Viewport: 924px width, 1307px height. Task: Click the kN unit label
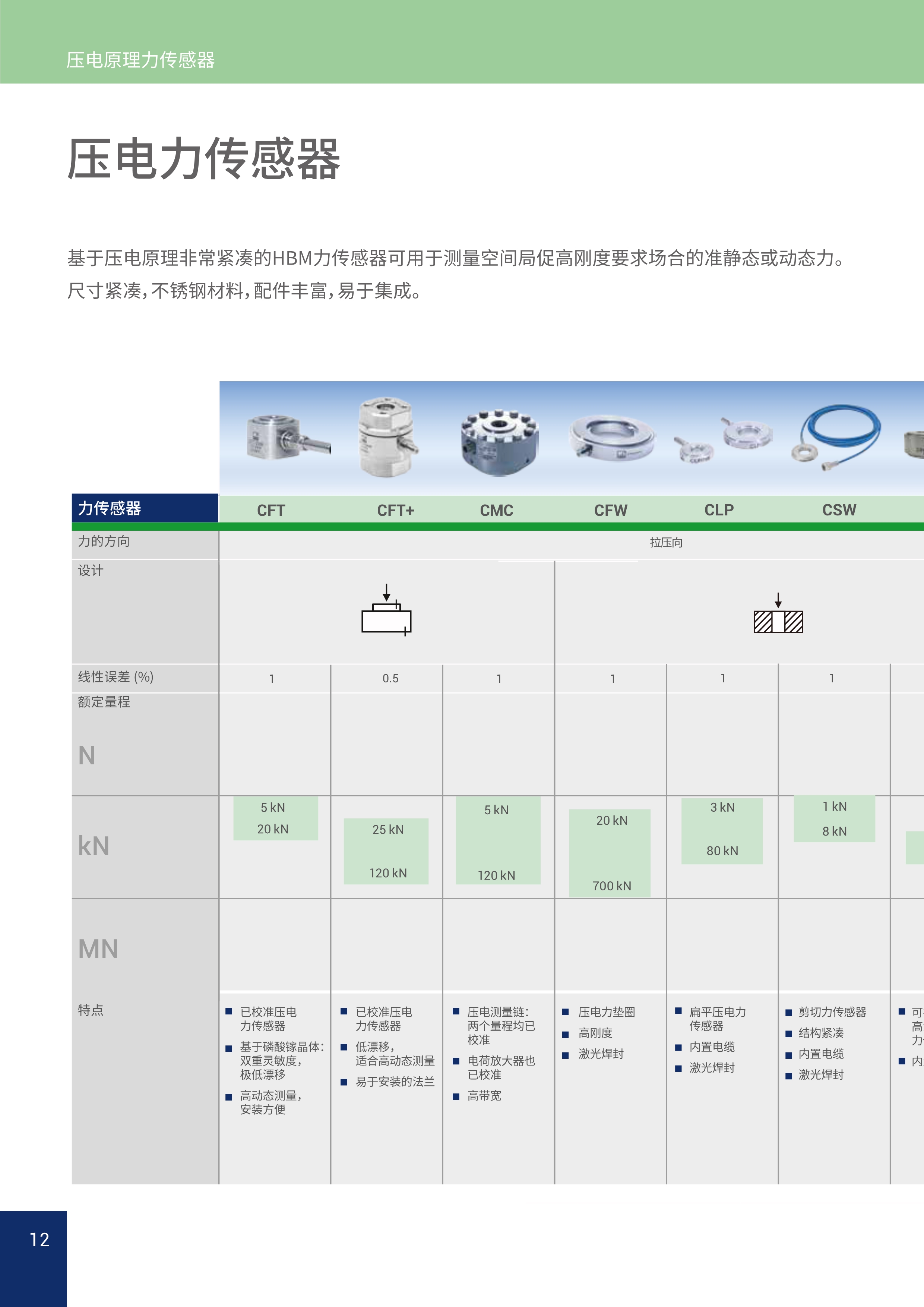pos(93,846)
